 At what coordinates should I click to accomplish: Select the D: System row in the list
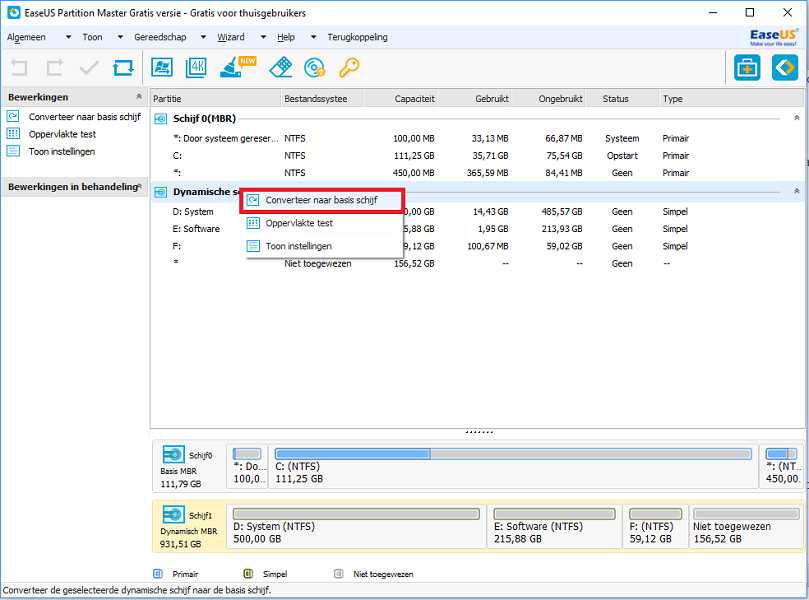click(x=477, y=212)
